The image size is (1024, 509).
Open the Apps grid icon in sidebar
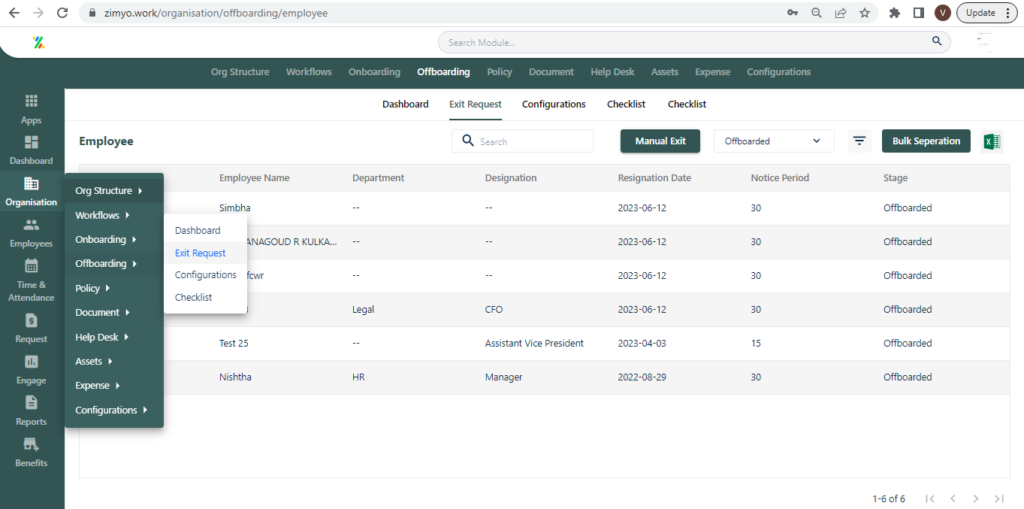coord(31,101)
